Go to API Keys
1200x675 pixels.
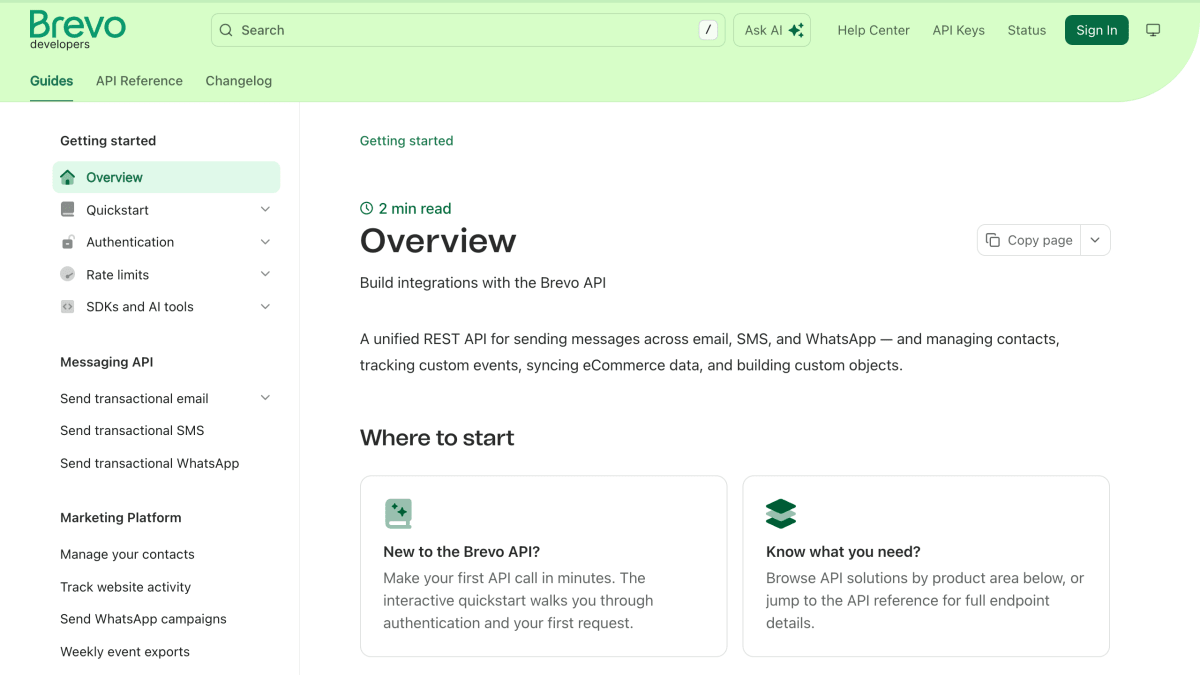[958, 30]
